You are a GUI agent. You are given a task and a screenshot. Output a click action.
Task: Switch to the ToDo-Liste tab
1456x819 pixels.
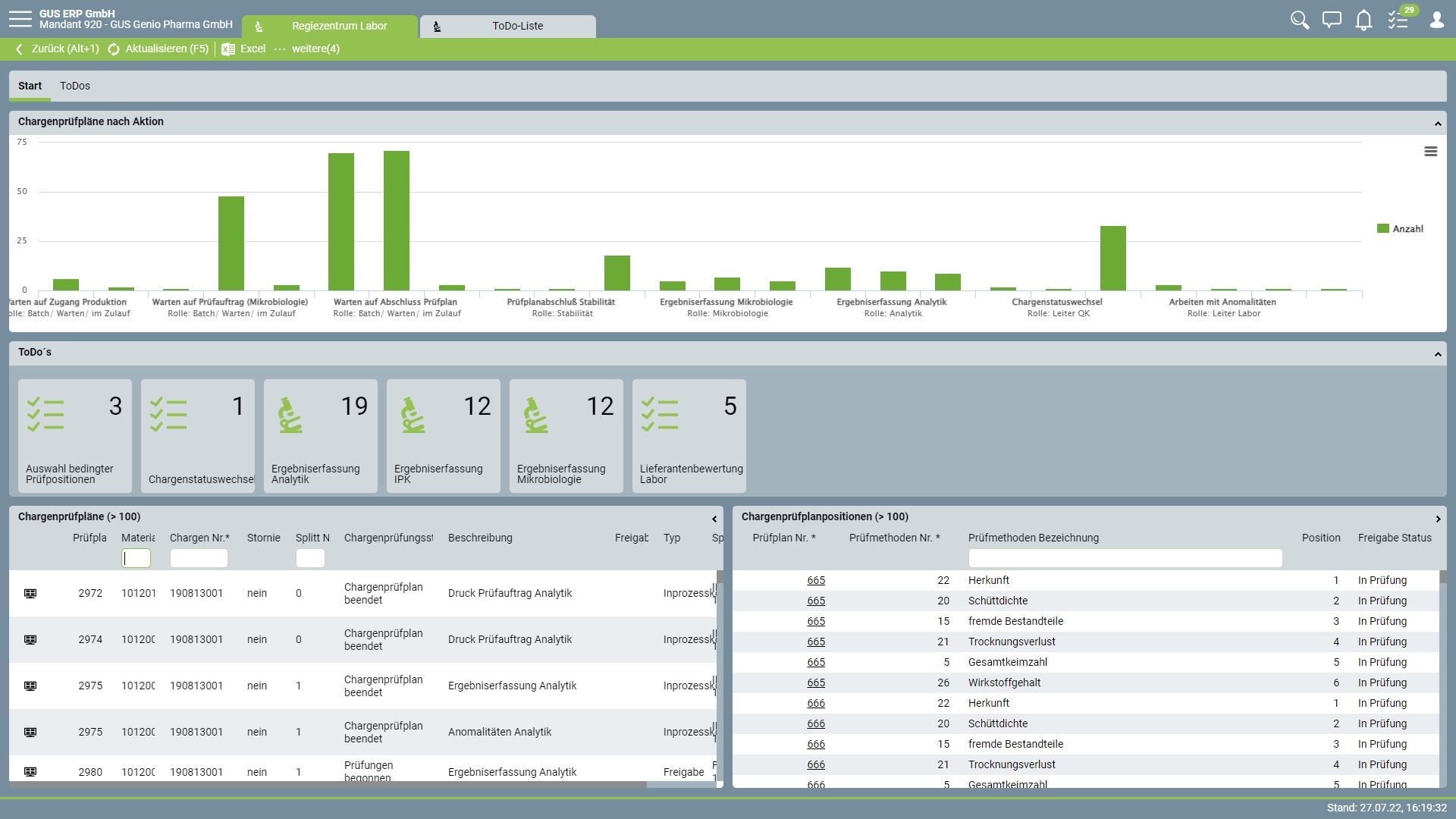pyautogui.click(x=517, y=26)
